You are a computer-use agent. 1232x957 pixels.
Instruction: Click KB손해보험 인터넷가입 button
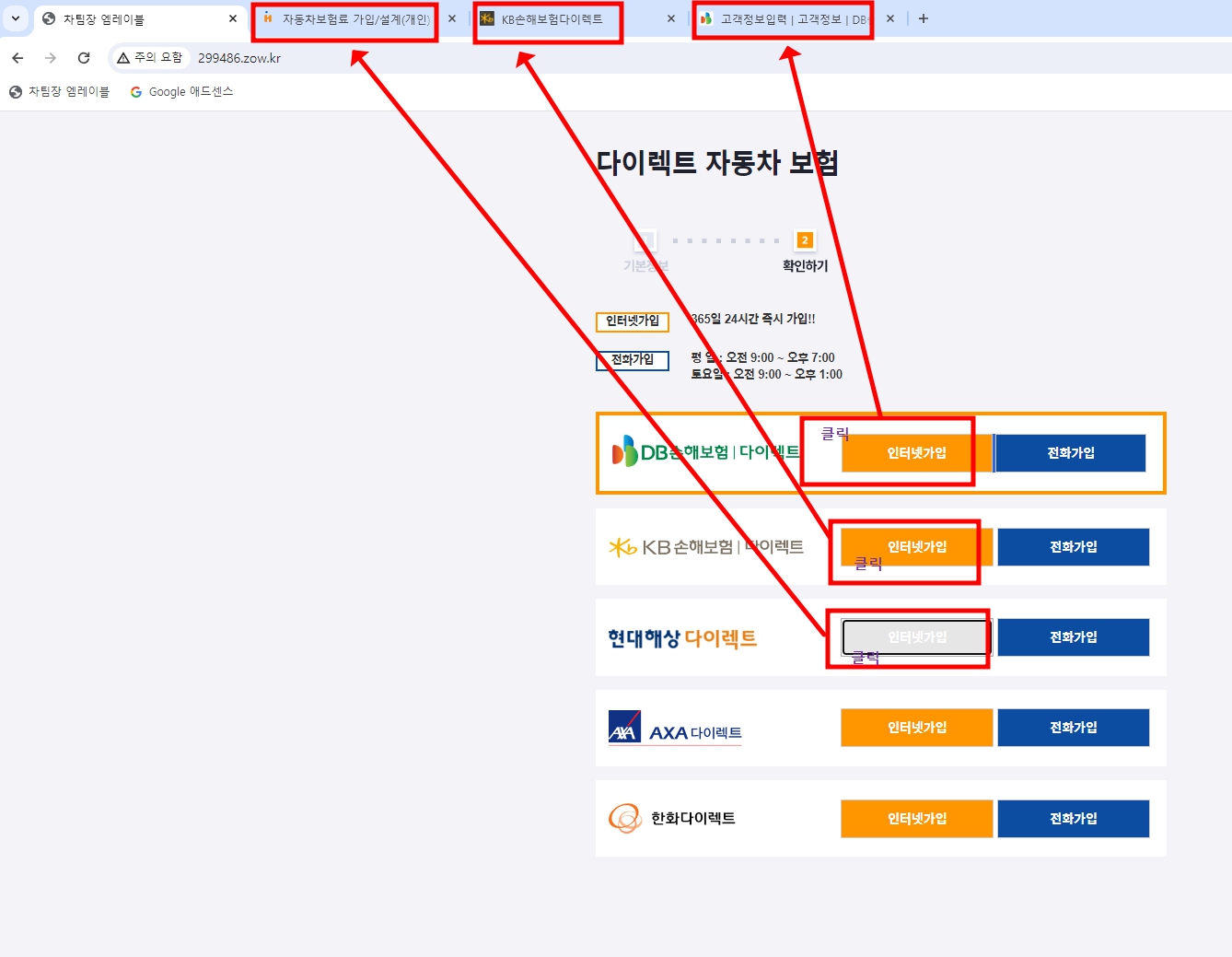point(917,547)
